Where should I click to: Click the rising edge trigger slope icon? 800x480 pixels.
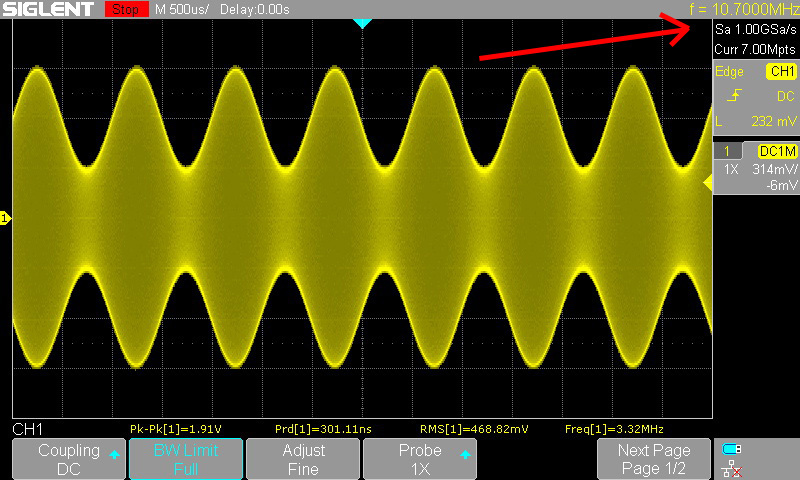[735, 96]
